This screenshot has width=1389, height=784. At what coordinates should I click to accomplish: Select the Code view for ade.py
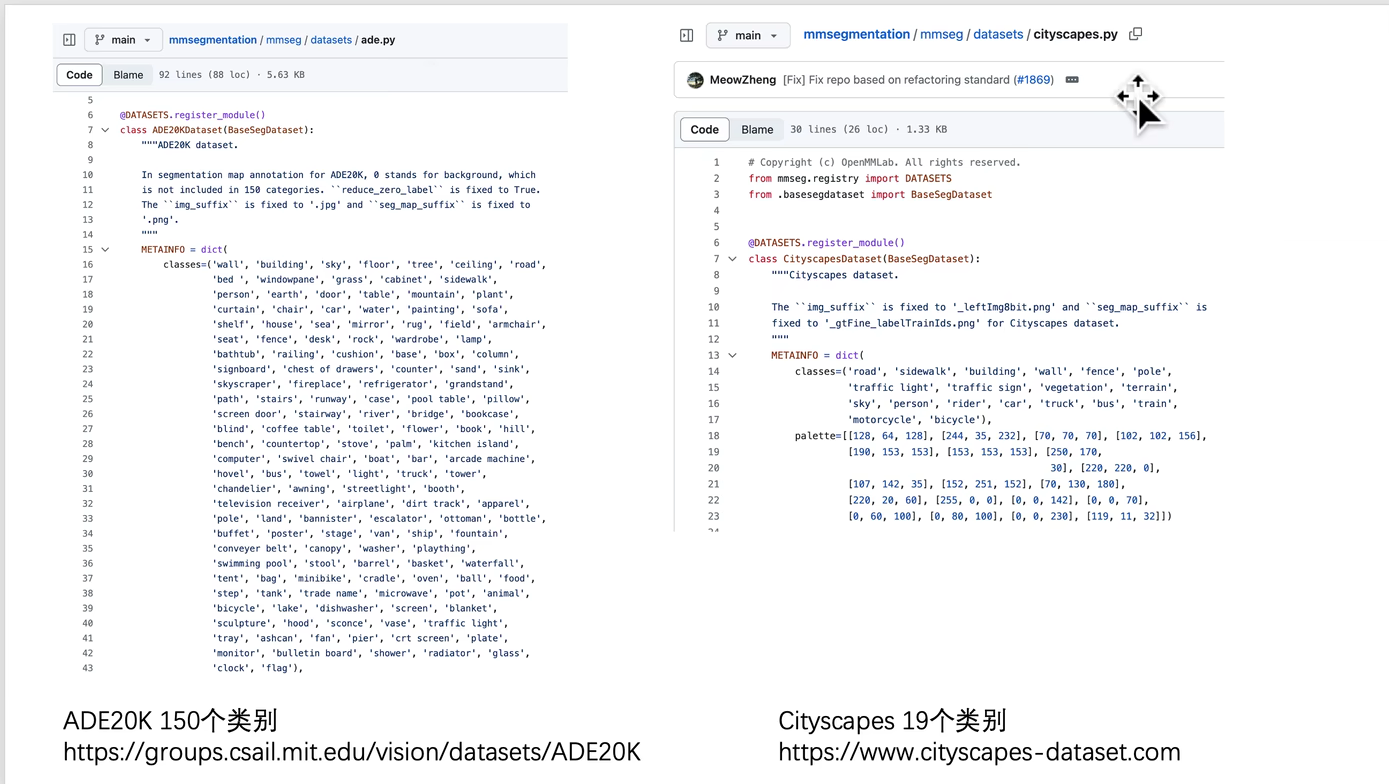pos(79,74)
